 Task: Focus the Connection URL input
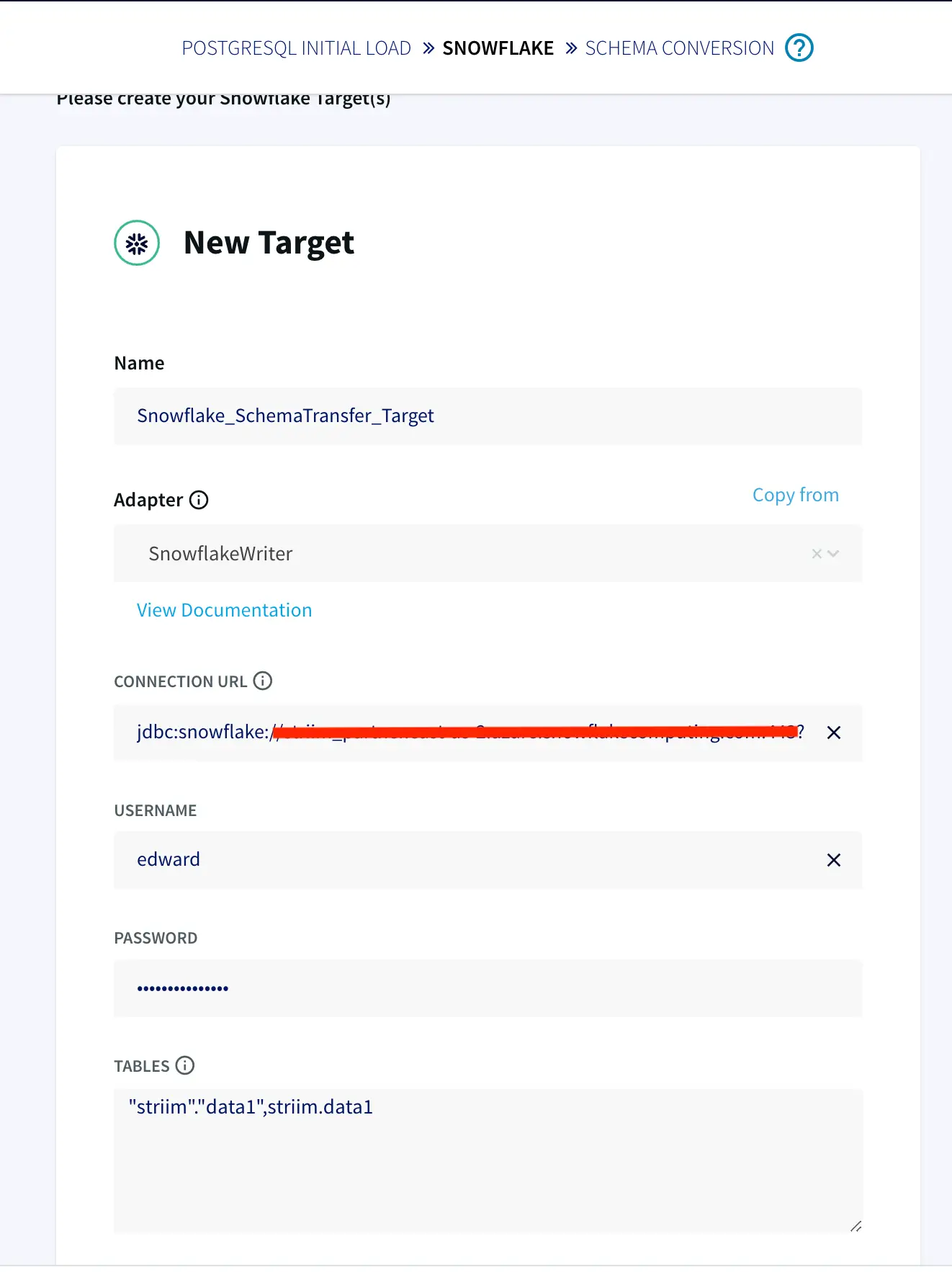point(468,733)
